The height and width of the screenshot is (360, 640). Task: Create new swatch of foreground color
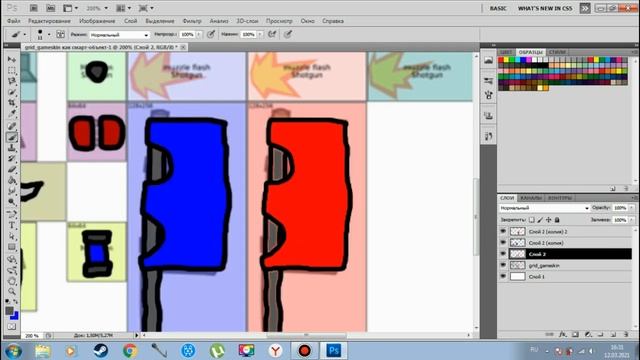point(613,189)
